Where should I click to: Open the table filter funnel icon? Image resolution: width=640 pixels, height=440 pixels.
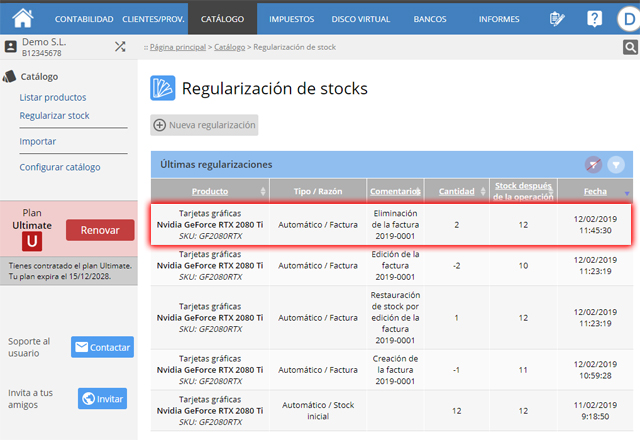[616, 164]
